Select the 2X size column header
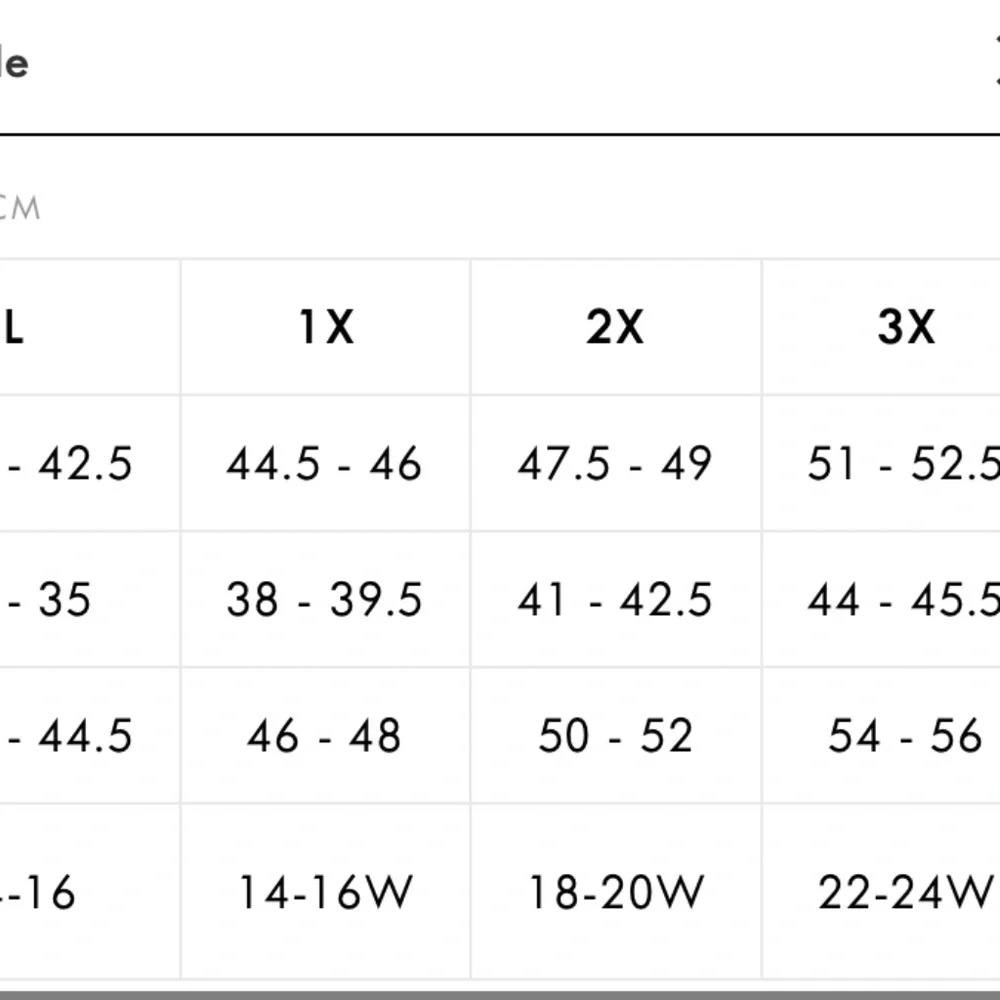Image resolution: width=1000 pixels, height=1000 pixels. point(615,327)
